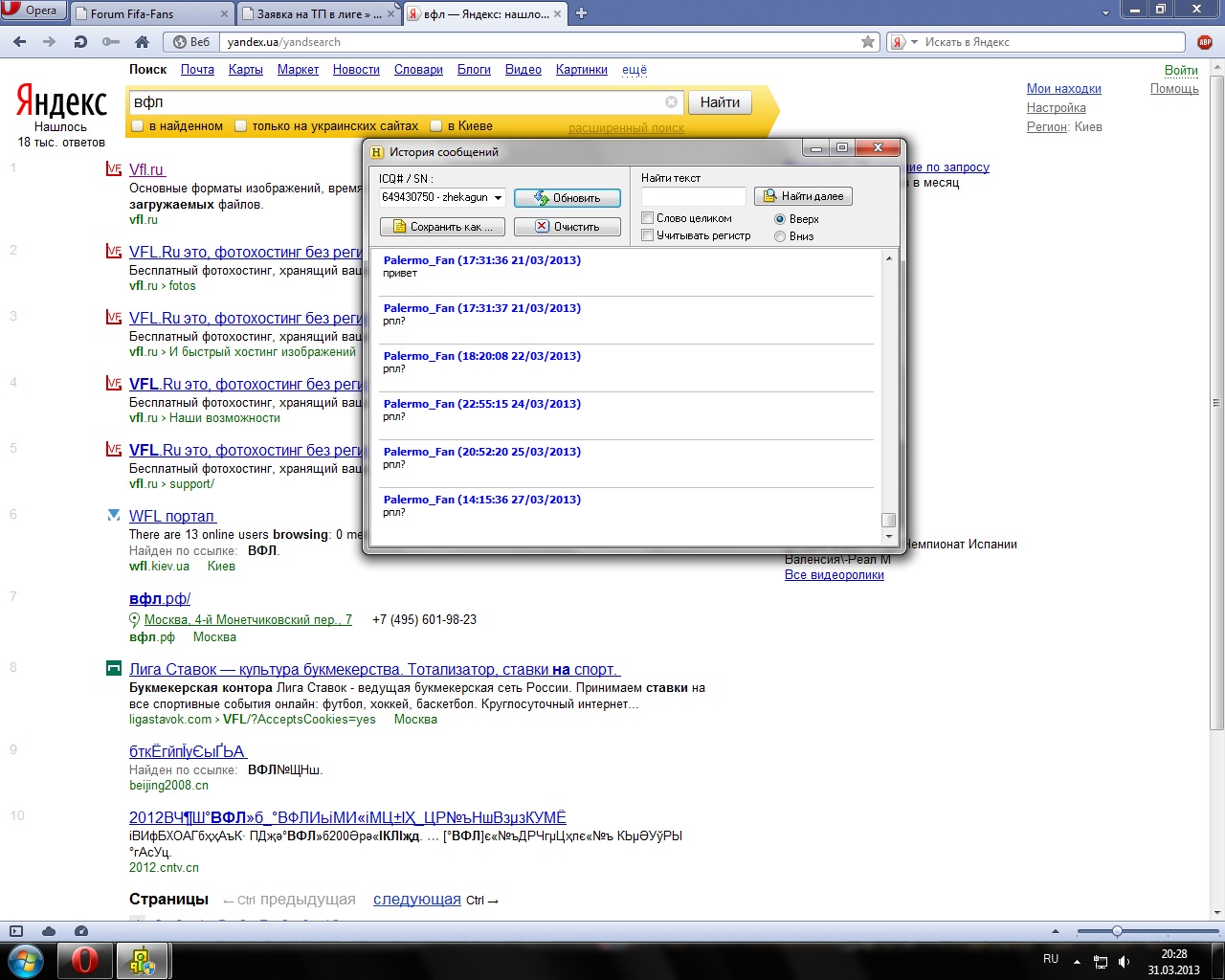The image size is (1225, 980).
Task: Enable the Учитывать регистр checkbox
Action: coord(648,235)
